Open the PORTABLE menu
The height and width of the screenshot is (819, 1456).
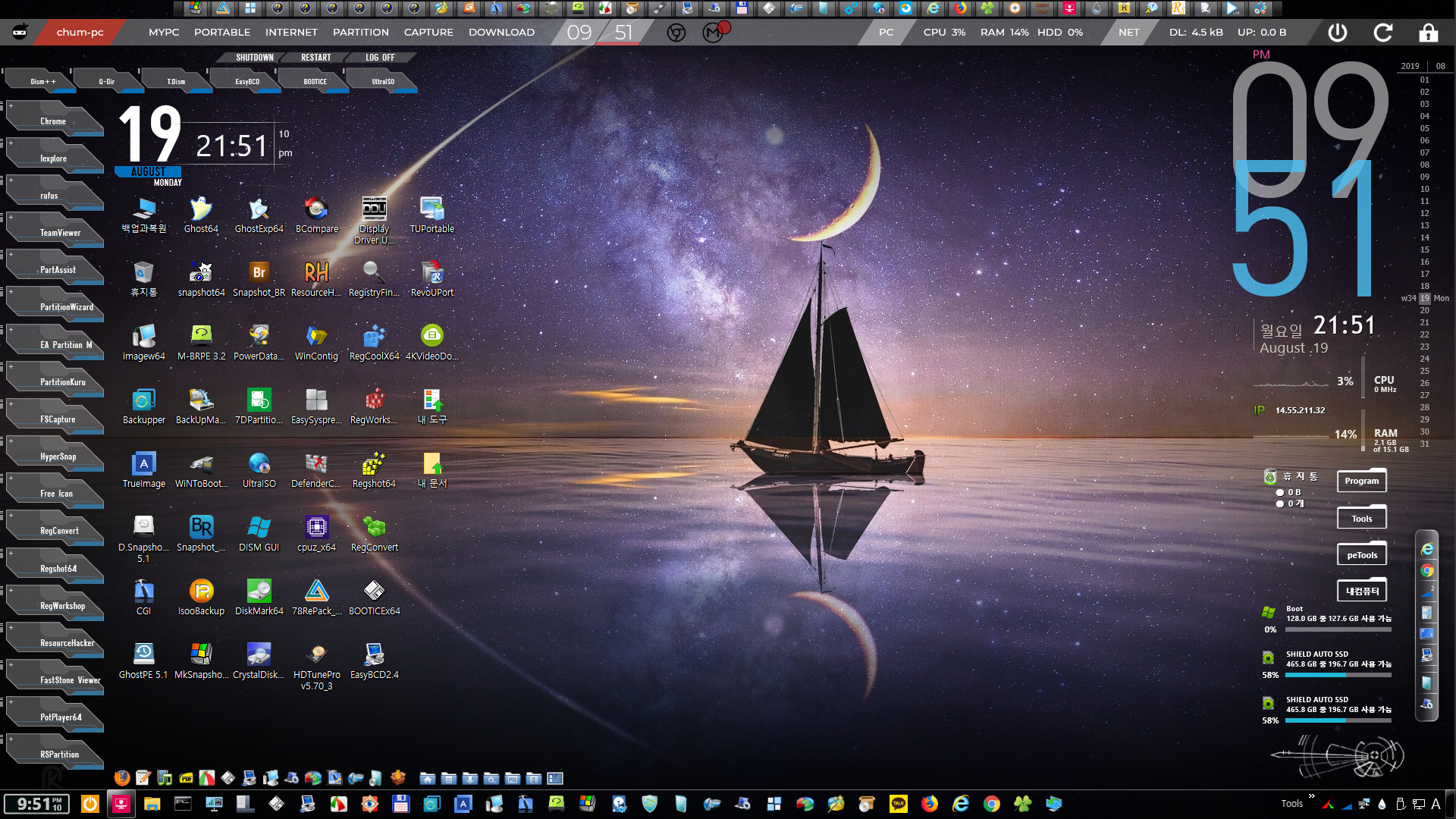point(222,32)
